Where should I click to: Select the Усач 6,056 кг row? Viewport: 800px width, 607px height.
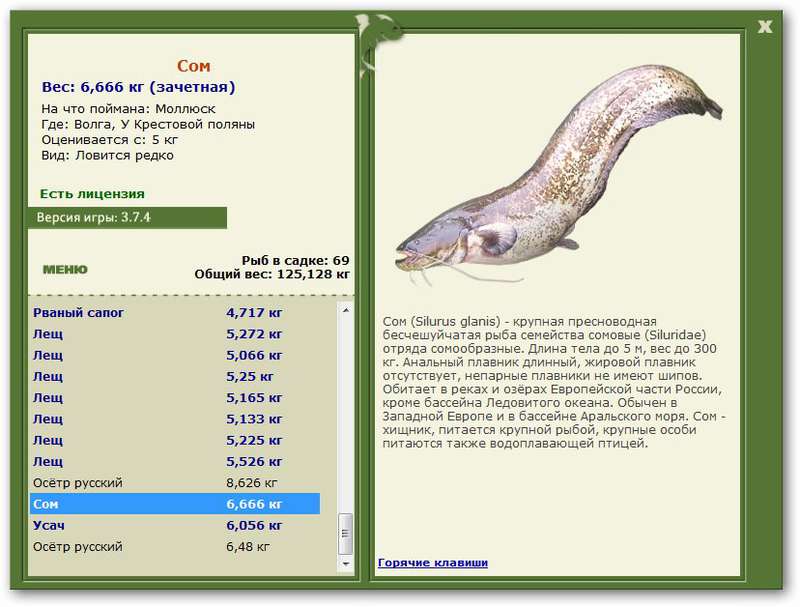[x=175, y=525]
